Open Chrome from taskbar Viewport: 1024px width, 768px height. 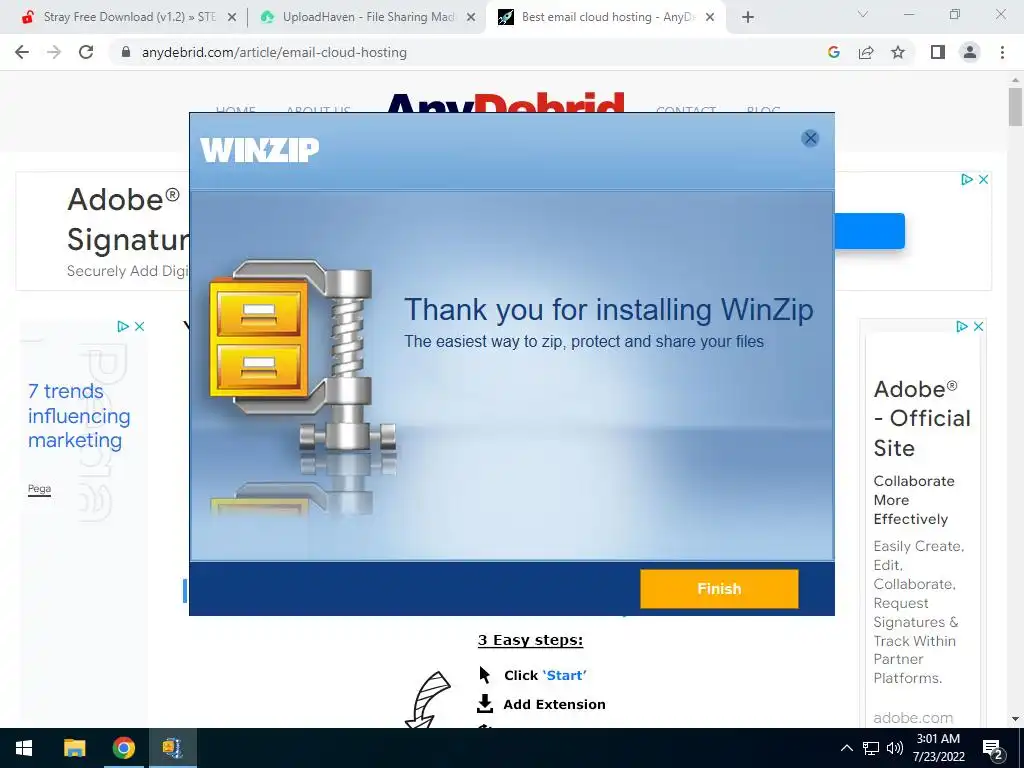click(123, 748)
